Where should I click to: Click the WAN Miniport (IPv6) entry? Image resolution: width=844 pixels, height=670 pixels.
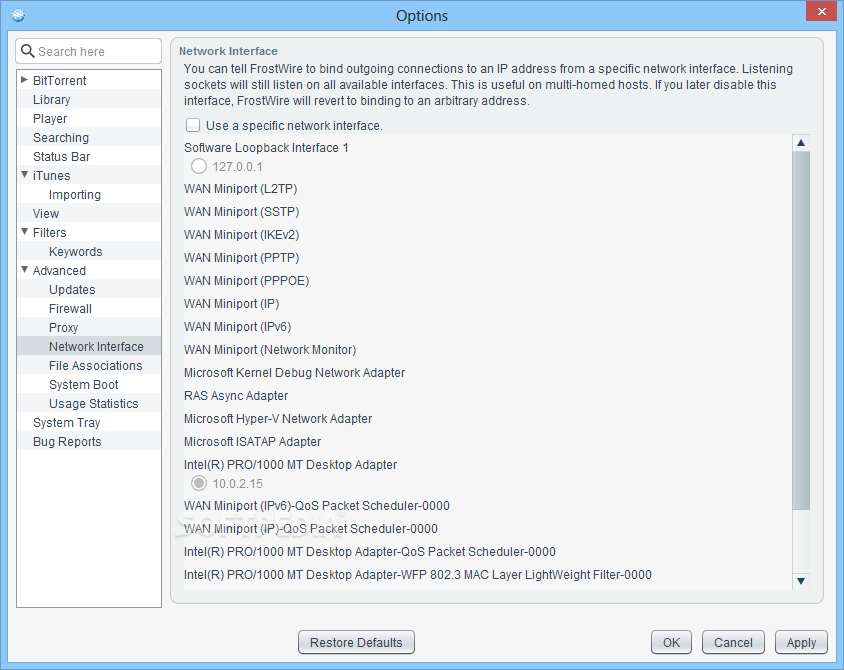coord(237,327)
